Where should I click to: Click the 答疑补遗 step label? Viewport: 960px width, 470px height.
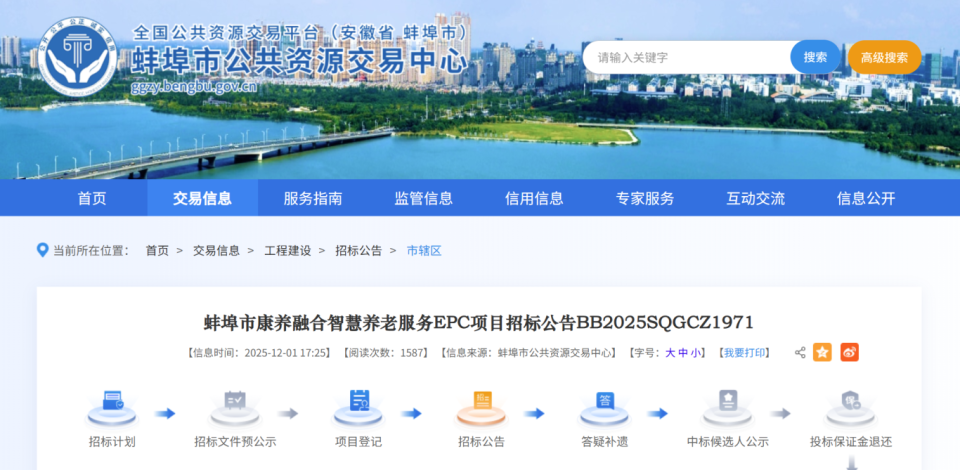pos(604,442)
